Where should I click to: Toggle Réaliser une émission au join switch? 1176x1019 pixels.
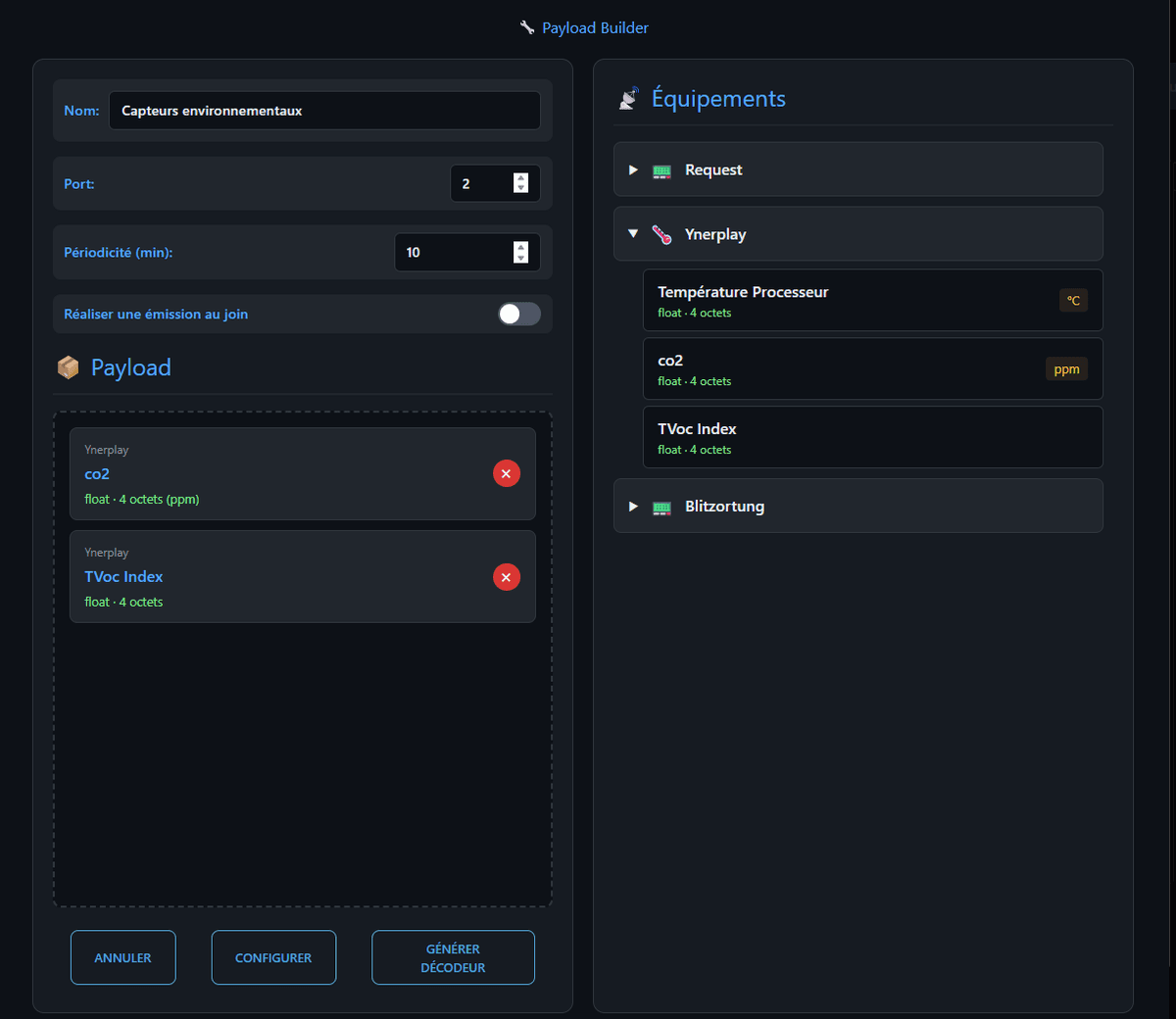point(519,314)
